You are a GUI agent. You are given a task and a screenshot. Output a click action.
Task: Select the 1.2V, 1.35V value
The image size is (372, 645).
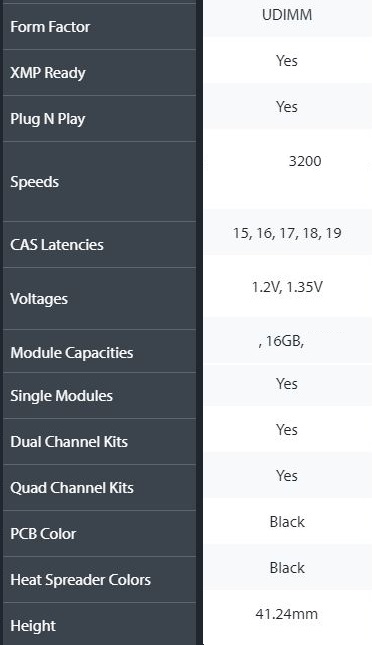[287, 287]
